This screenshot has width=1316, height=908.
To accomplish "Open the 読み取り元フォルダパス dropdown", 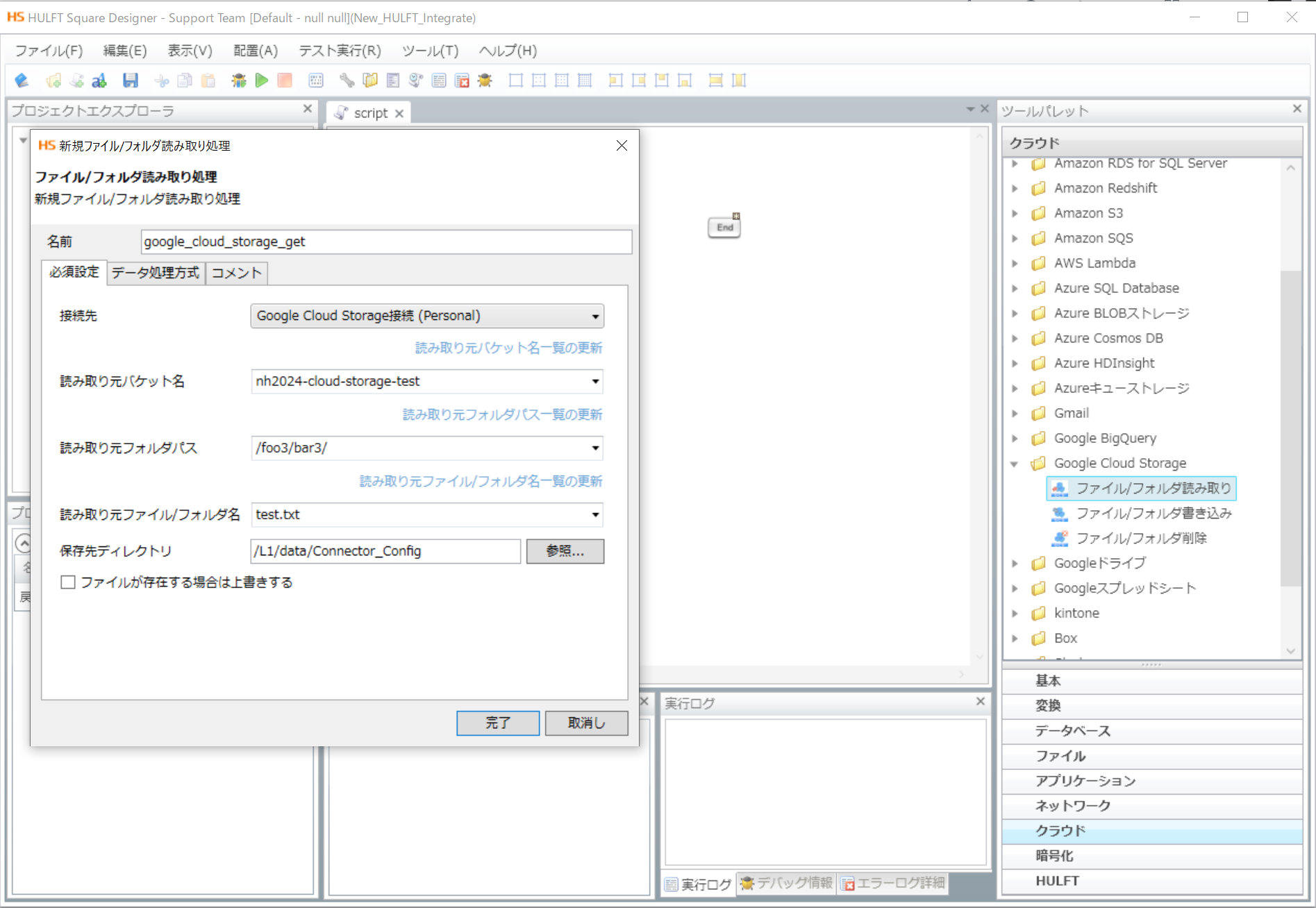I will [x=595, y=448].
